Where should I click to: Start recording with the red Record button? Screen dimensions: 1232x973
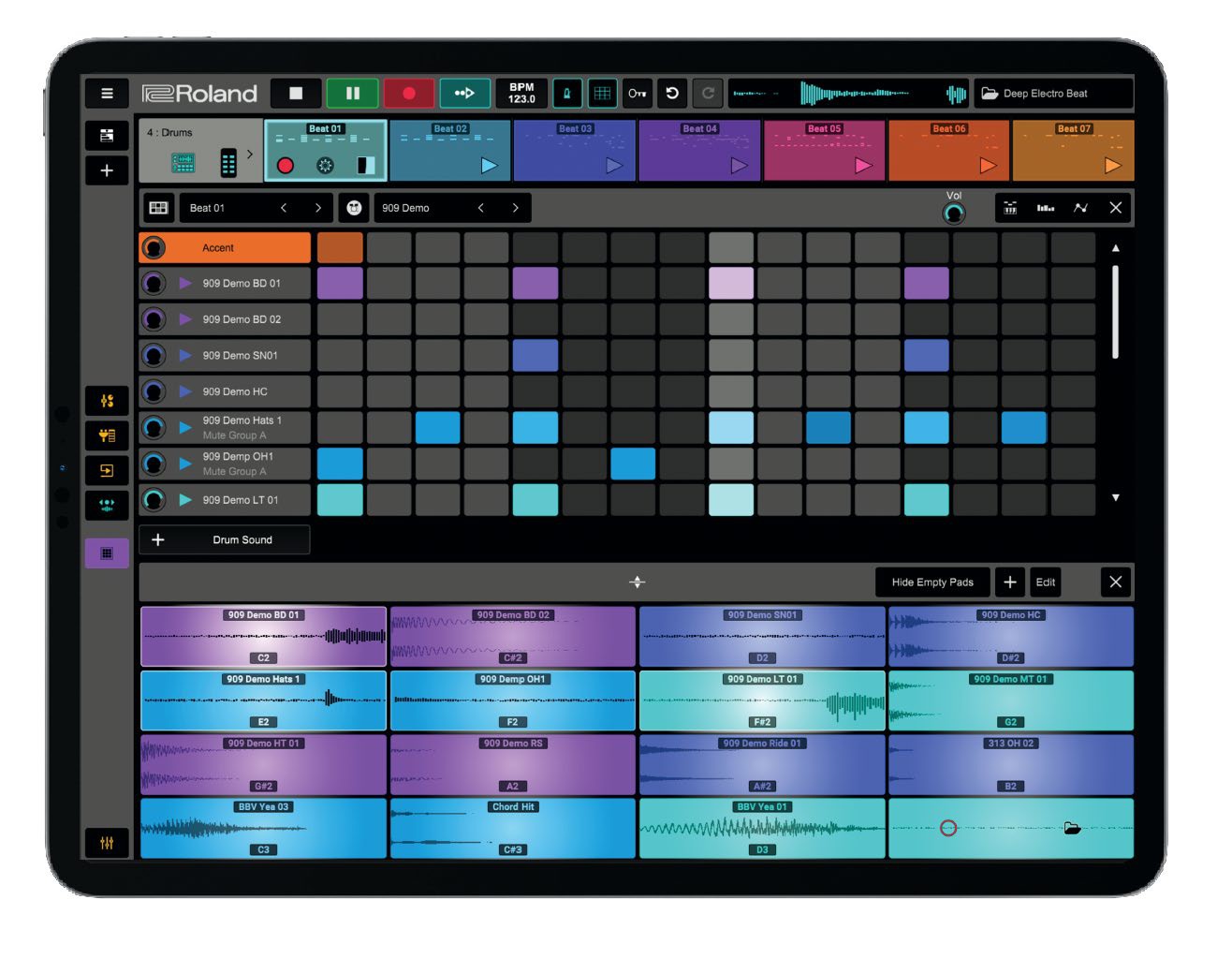408,94
